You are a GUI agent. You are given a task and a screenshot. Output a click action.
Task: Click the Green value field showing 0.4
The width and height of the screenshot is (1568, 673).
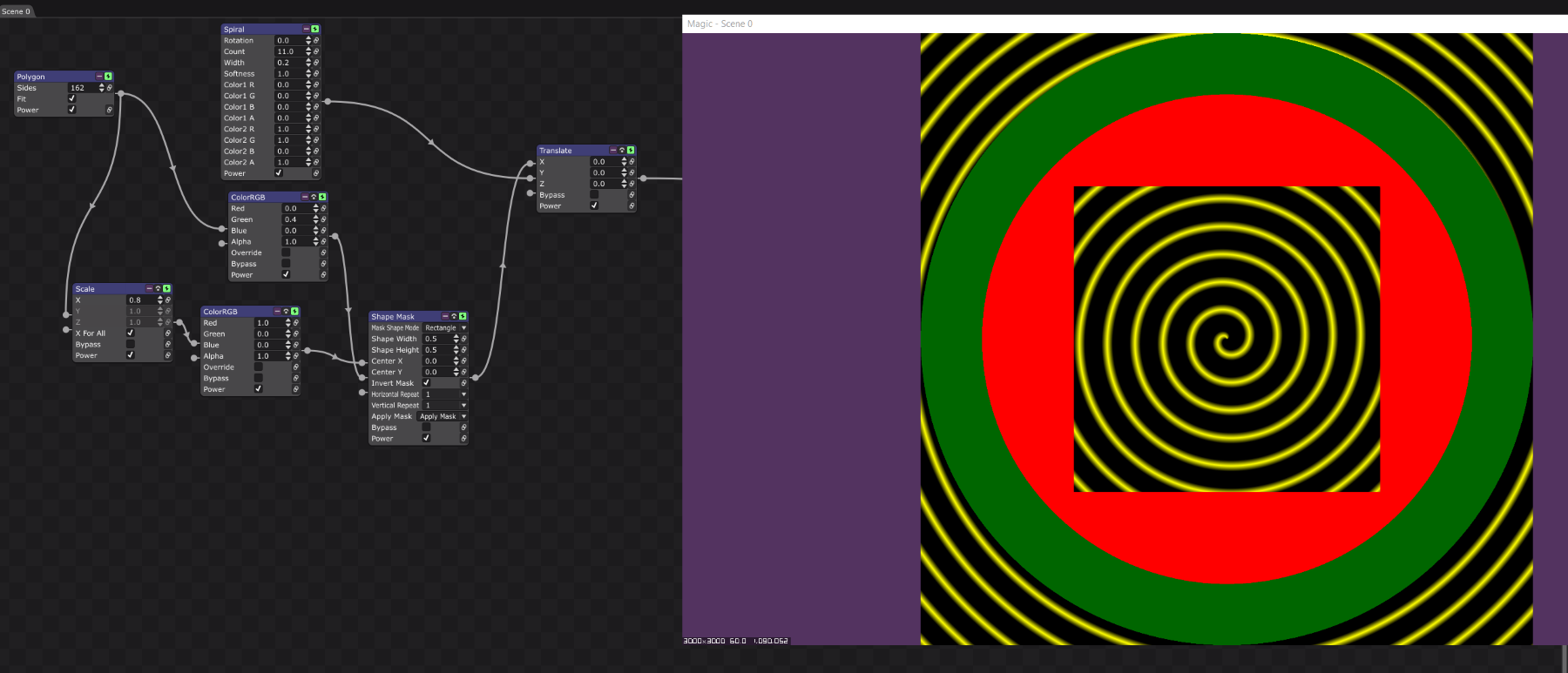point(297,219)
